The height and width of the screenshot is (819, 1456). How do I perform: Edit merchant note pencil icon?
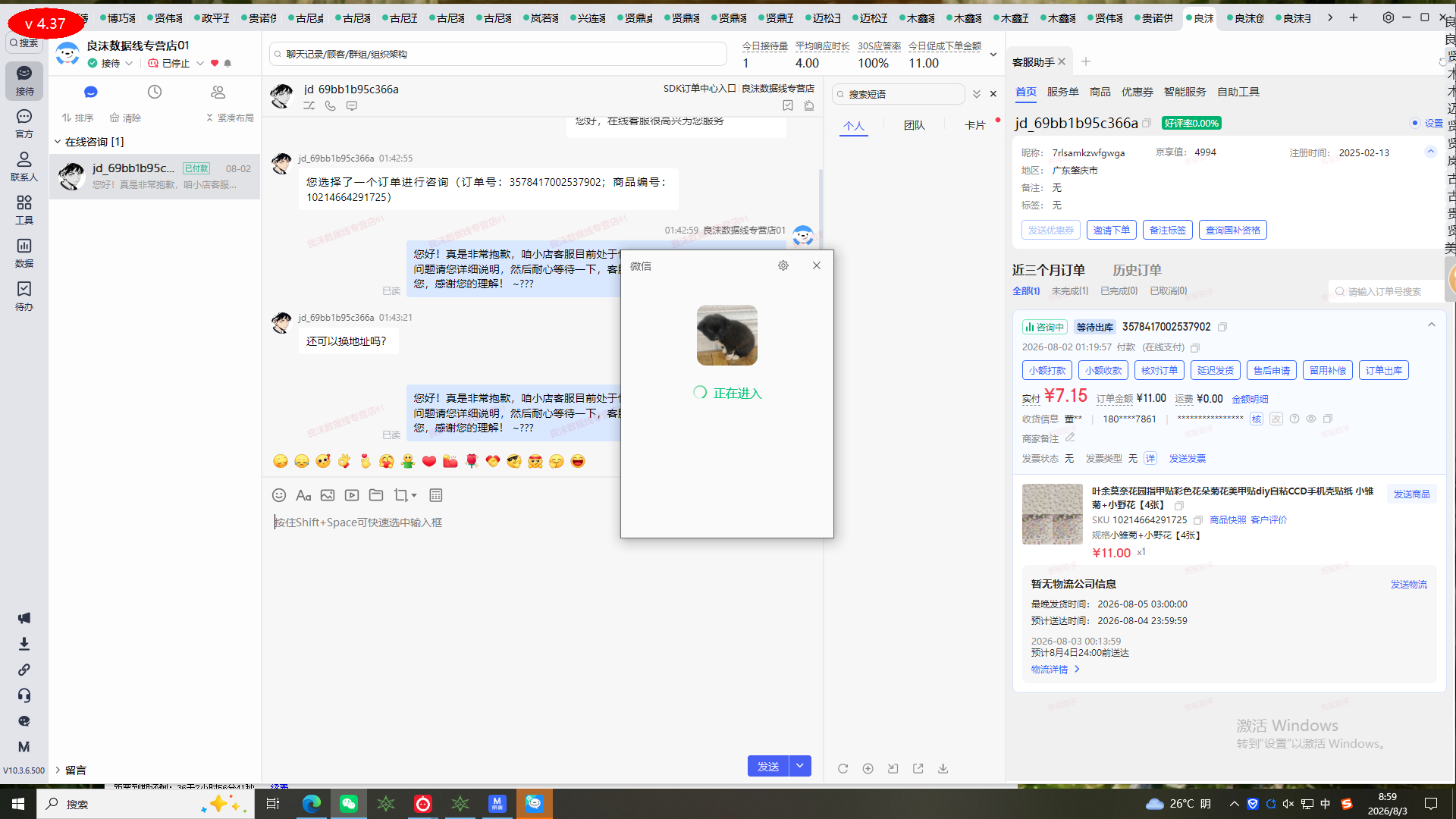[1070, 438]
